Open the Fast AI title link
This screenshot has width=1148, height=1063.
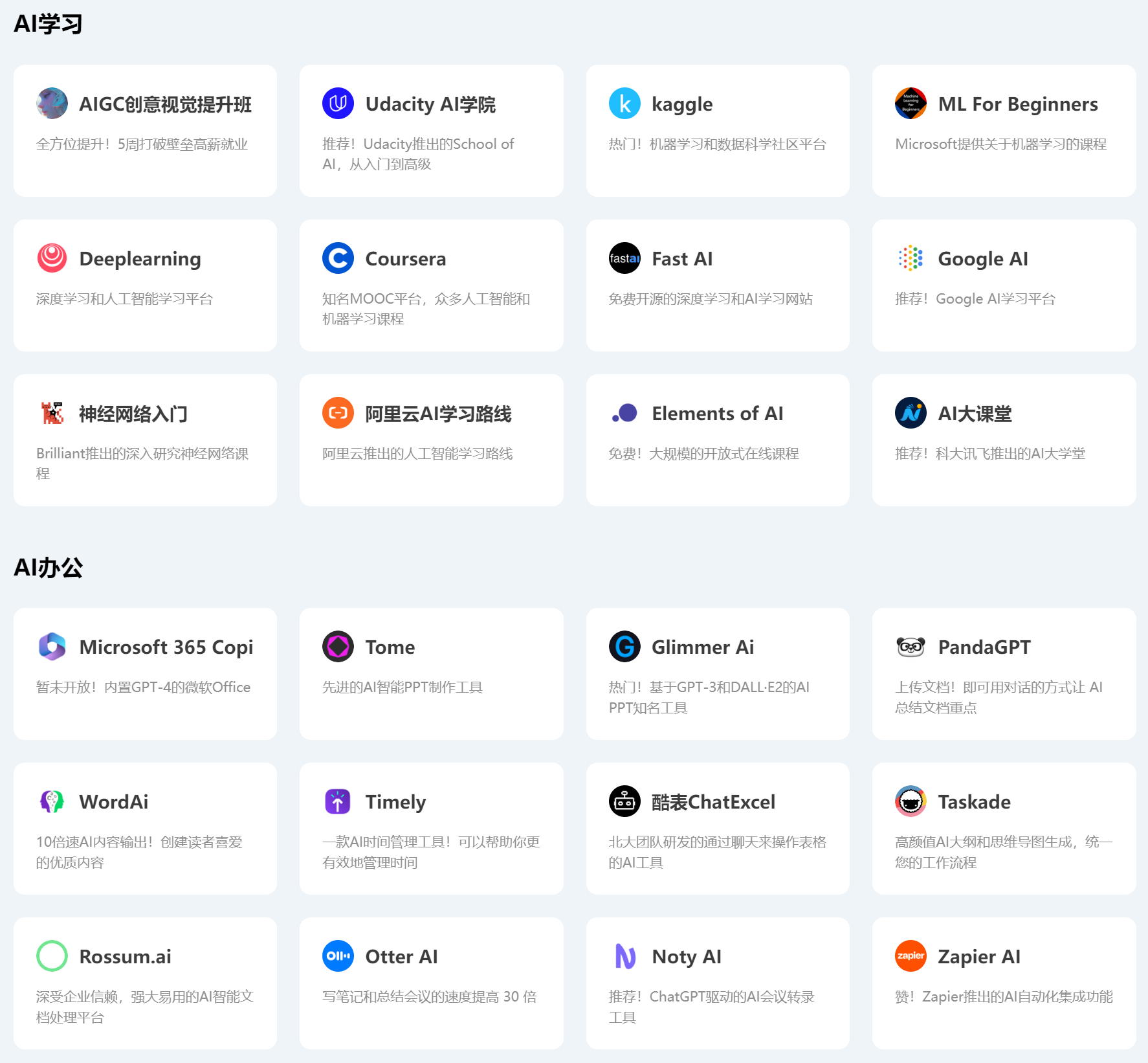(682, 259)
